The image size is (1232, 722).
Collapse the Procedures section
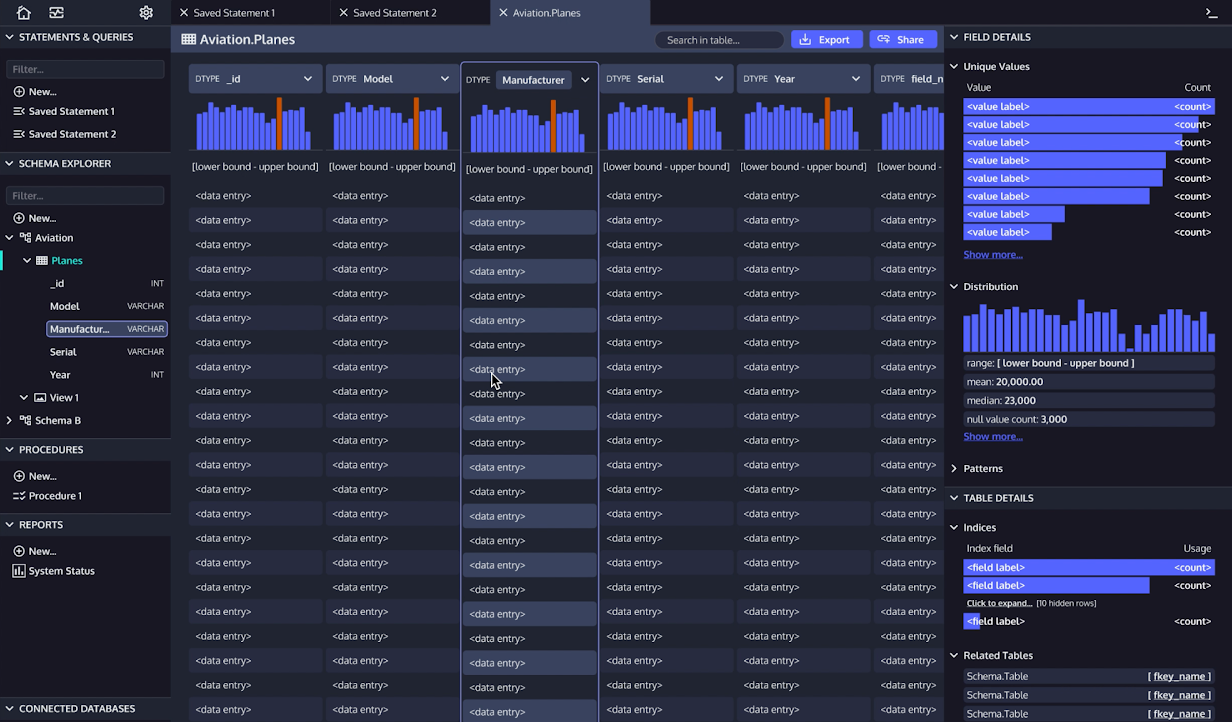click(x=10, y=449)
